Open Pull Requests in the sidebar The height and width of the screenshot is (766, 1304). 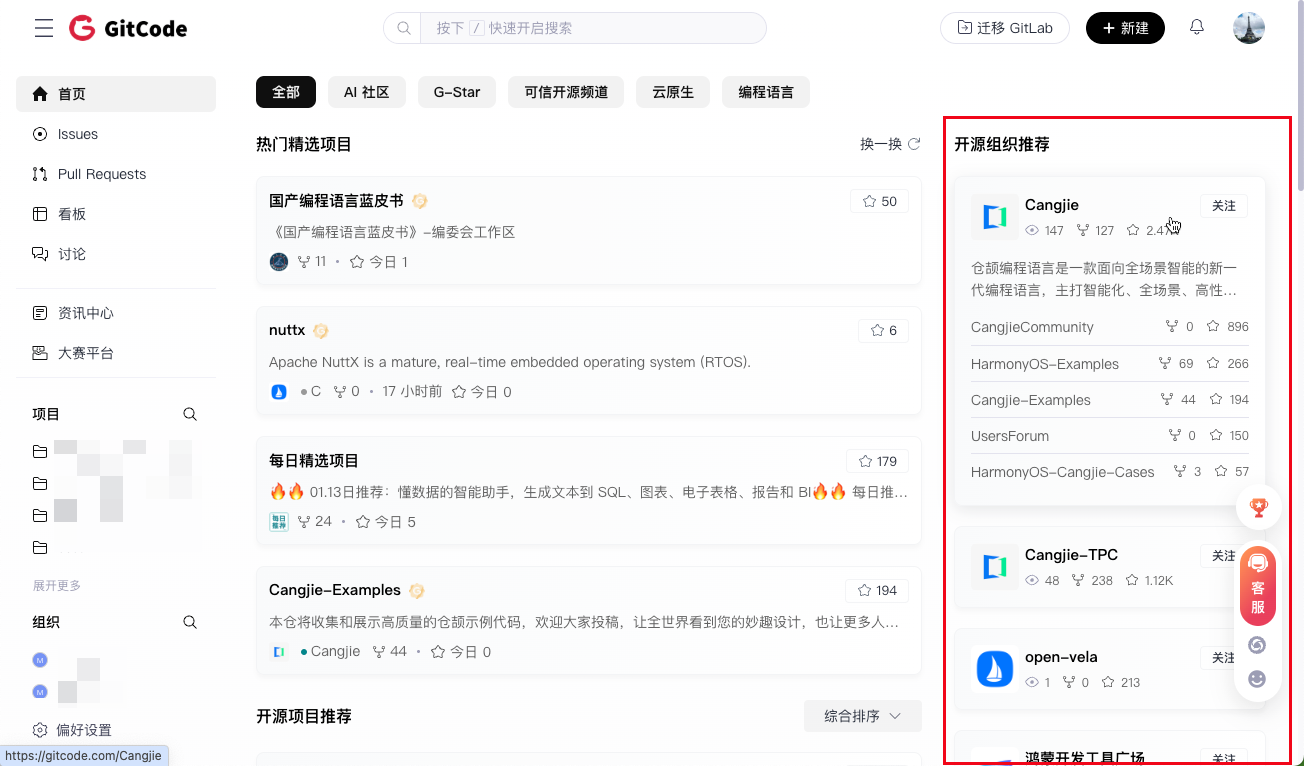coord(101,174)
